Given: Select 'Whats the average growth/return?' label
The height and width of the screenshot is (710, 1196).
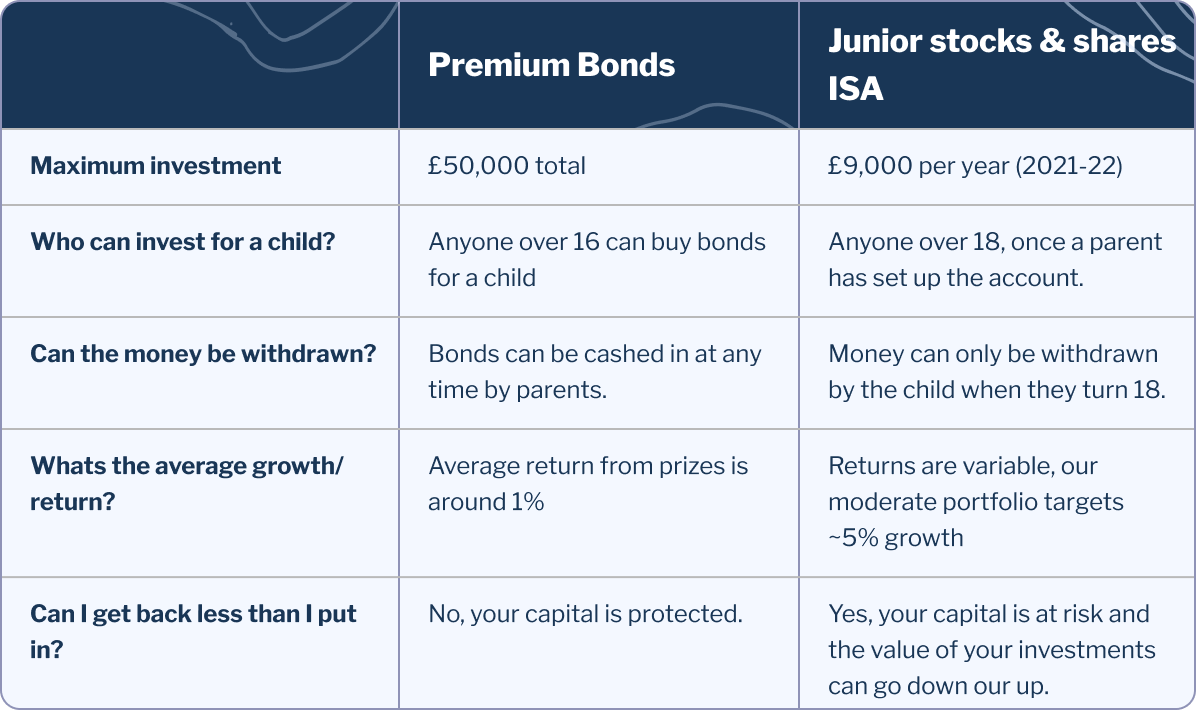Looking at the screenshot, I should 187,484.
